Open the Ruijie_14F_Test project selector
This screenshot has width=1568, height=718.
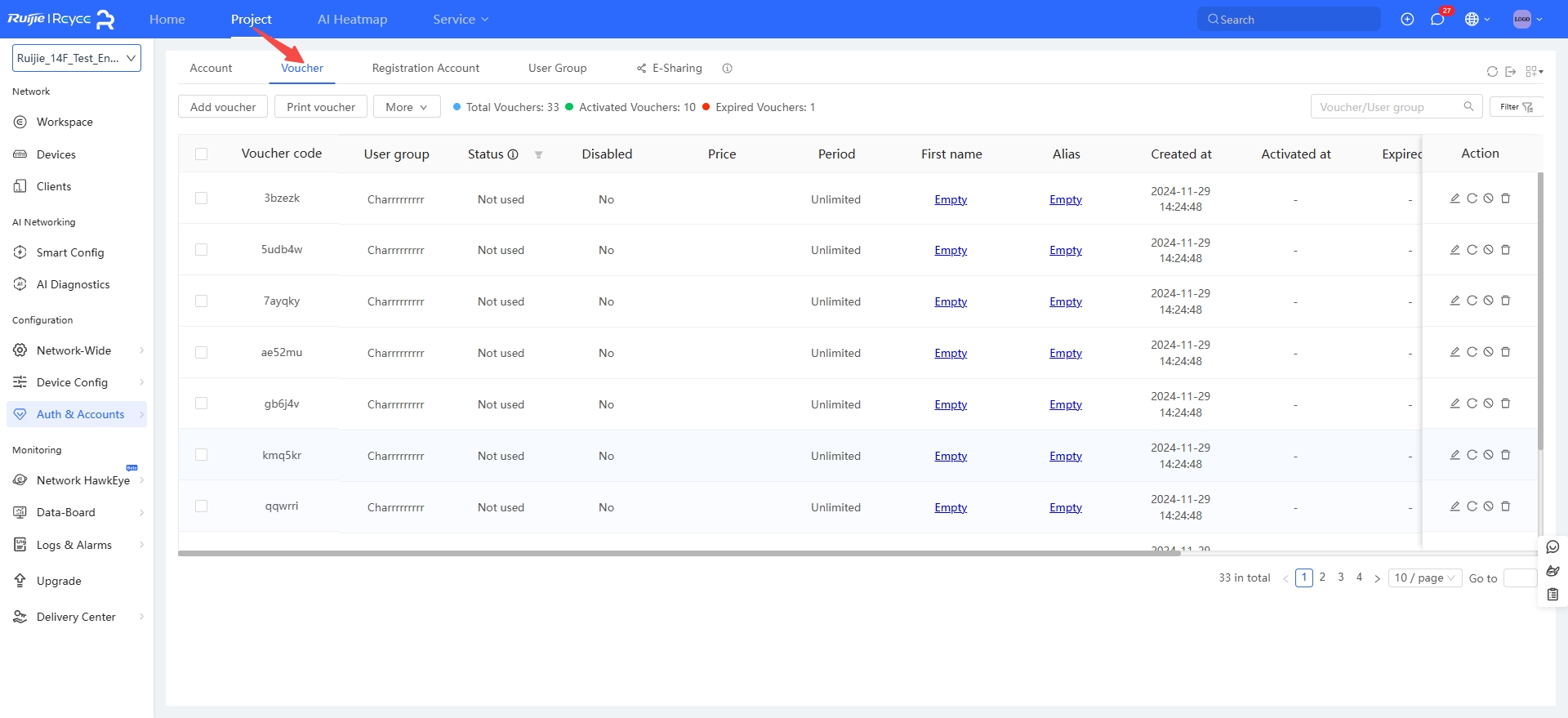[x=77, y=58]
